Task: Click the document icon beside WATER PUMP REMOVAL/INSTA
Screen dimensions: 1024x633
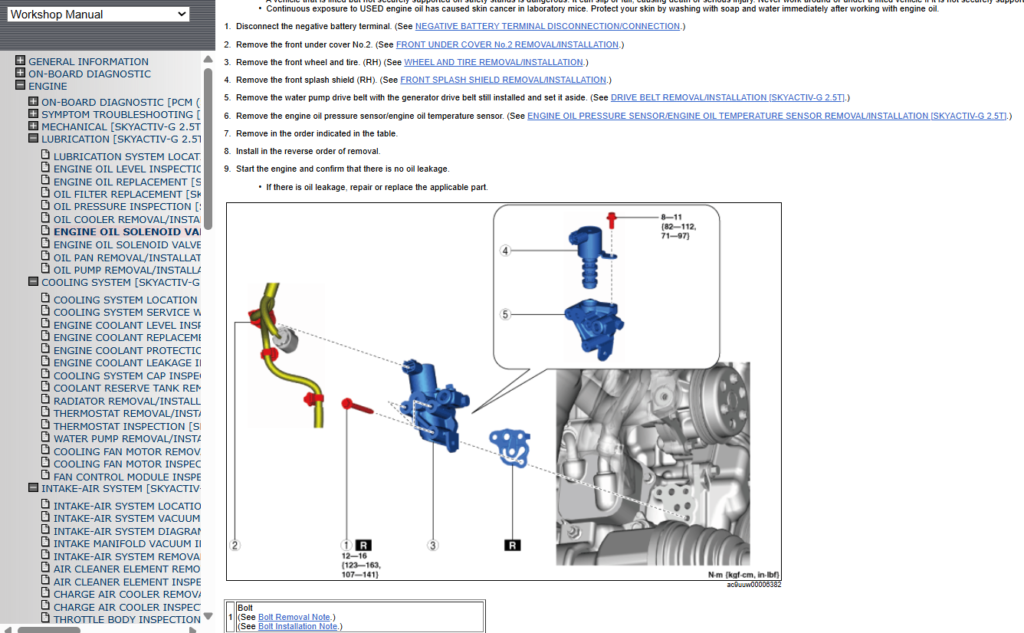Action: coord(45,438)
